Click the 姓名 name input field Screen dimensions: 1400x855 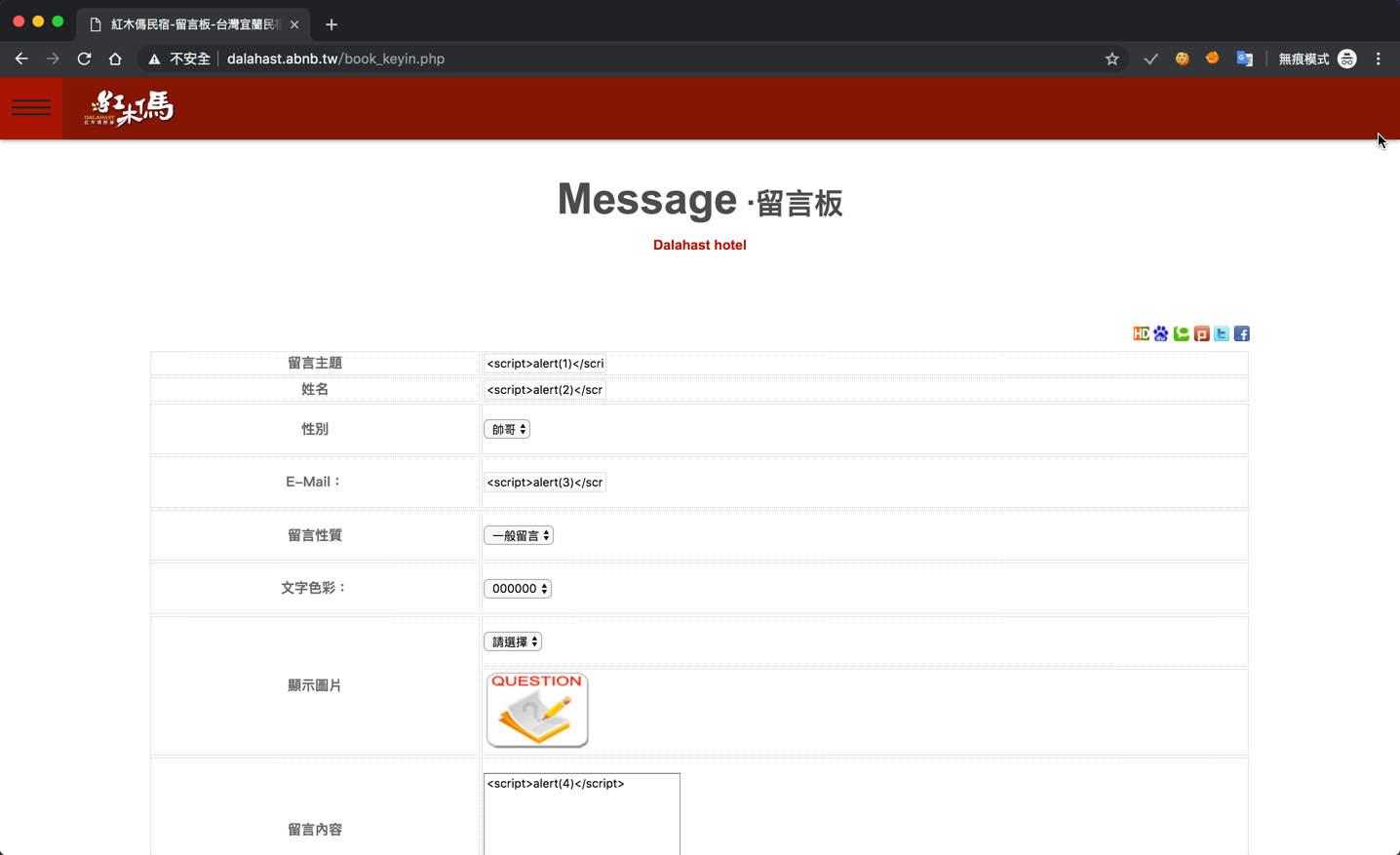(x=545, y=390)
